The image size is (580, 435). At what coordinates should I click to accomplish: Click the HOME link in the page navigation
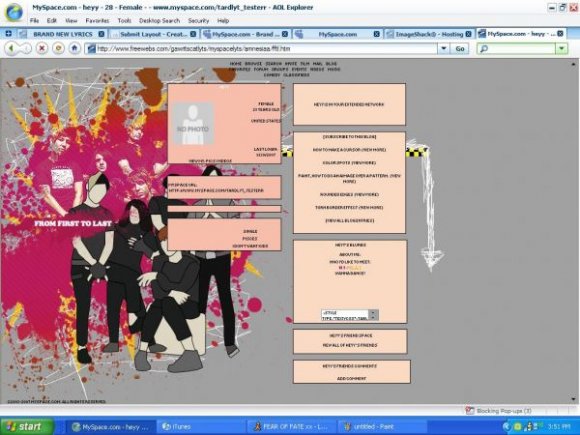click(x=235, y=64)
